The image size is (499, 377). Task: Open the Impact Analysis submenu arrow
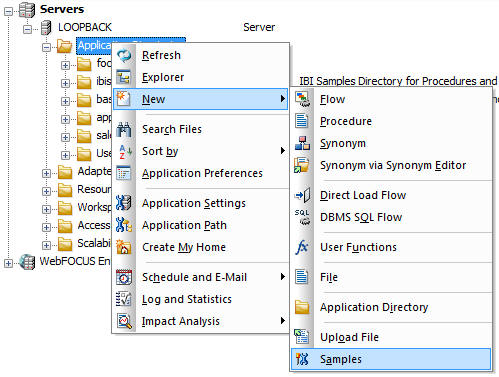tap(282, 321)
